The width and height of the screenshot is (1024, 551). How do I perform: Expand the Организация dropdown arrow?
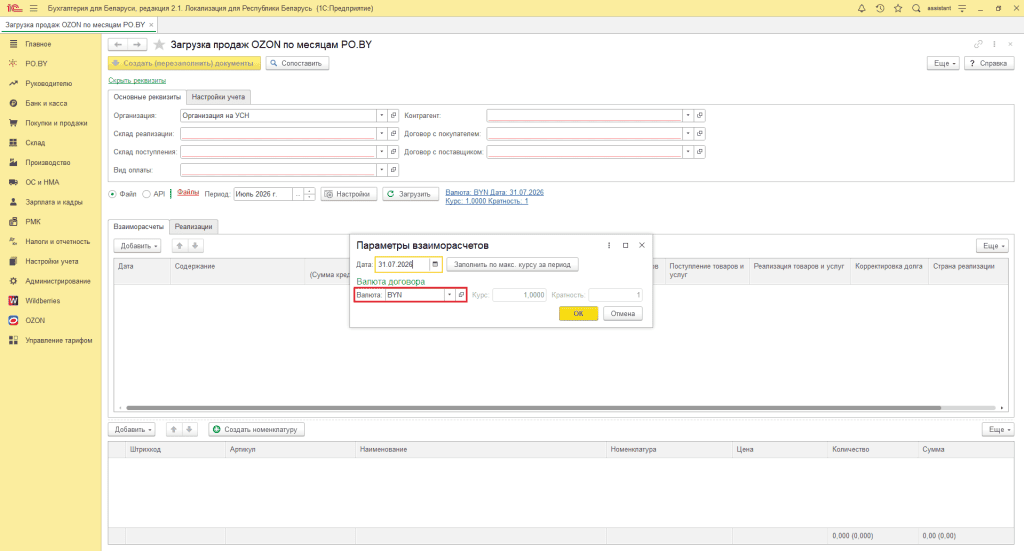tap(381, 116)
